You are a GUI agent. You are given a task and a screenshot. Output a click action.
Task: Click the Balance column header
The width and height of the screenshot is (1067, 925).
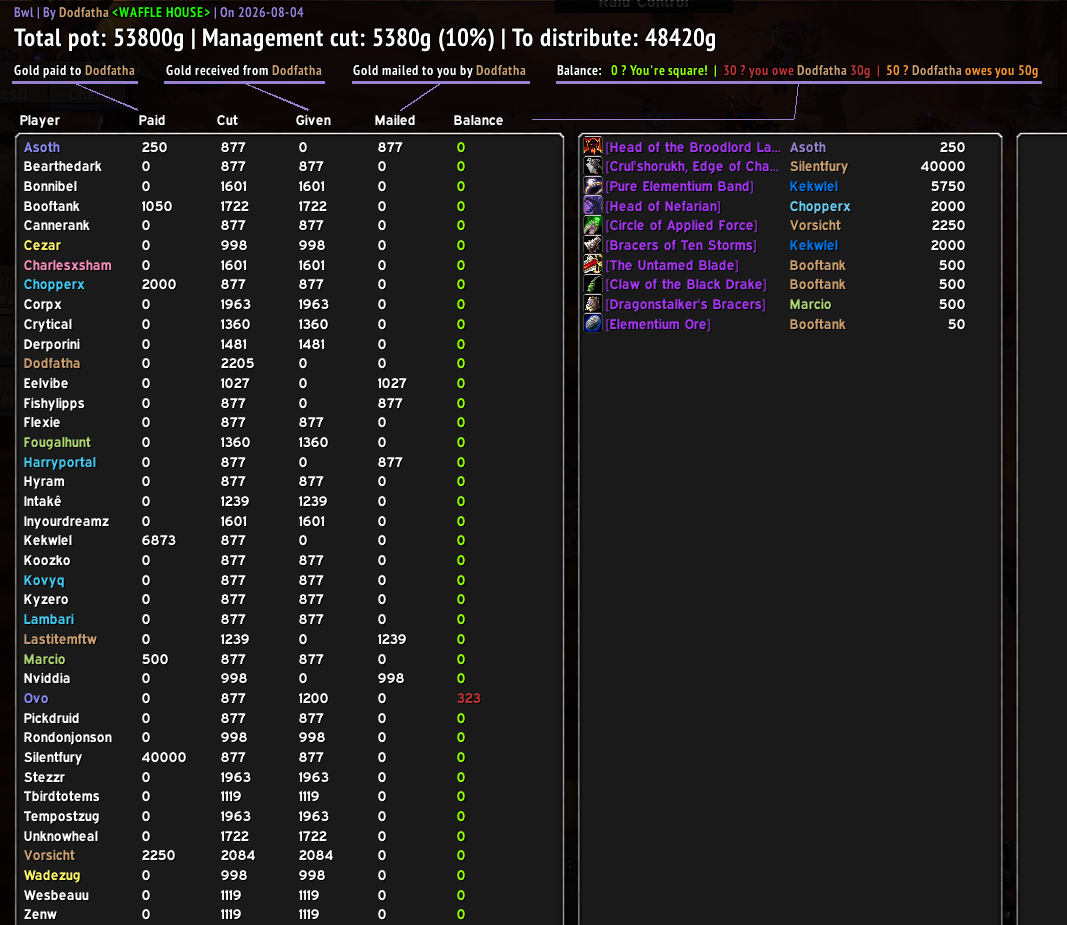point(478,120)
